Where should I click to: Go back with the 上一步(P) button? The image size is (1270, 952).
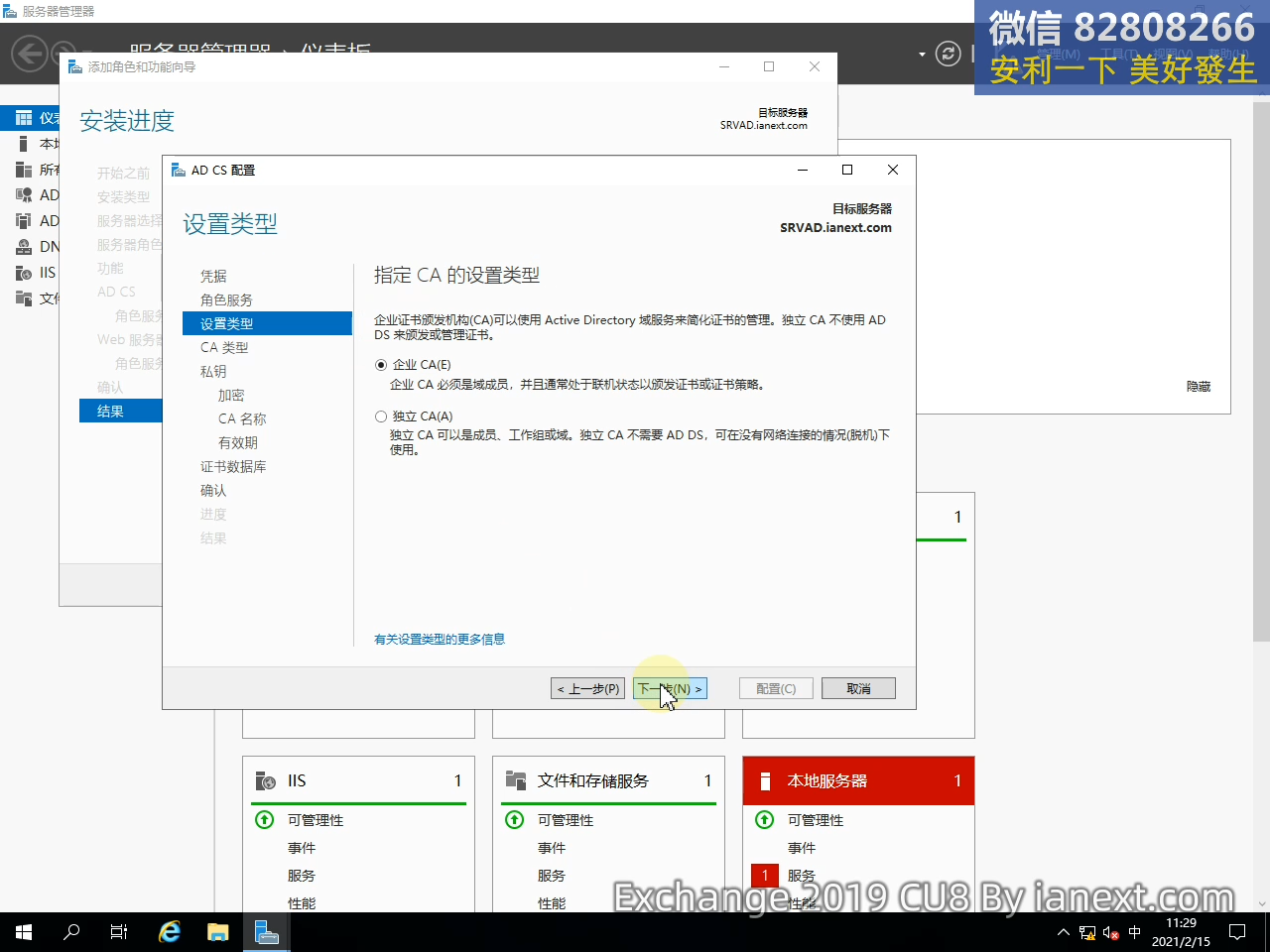[x=588, y=688]
